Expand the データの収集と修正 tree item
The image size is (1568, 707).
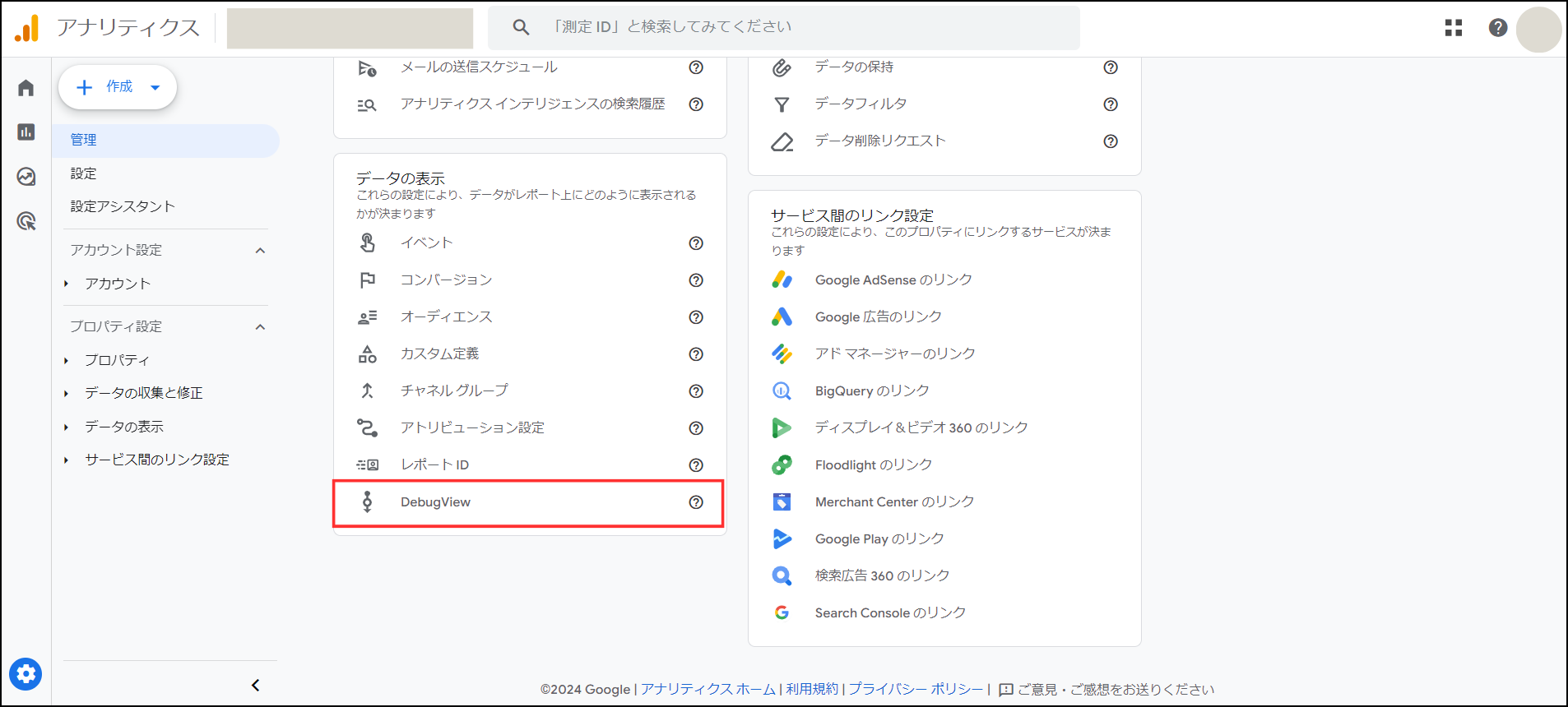point(66,393)
